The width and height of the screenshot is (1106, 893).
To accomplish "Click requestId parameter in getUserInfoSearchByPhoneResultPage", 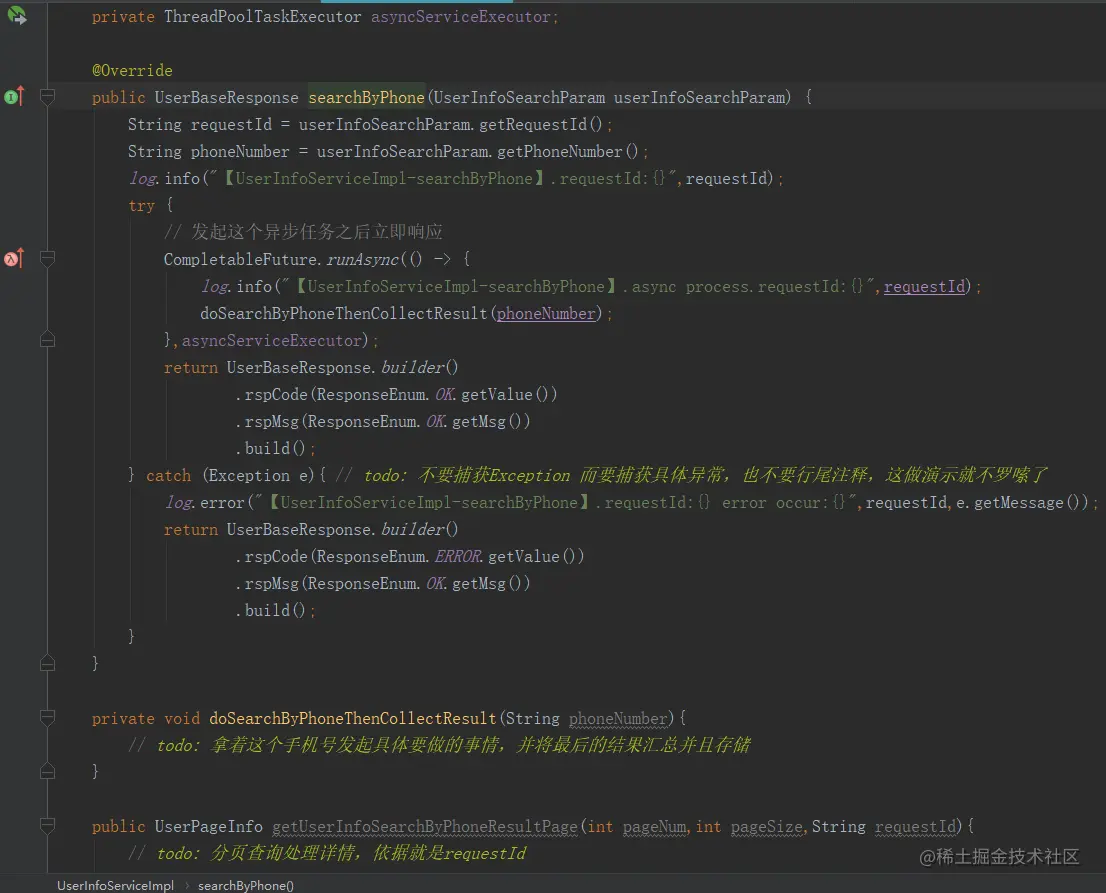I will point(916,826).
